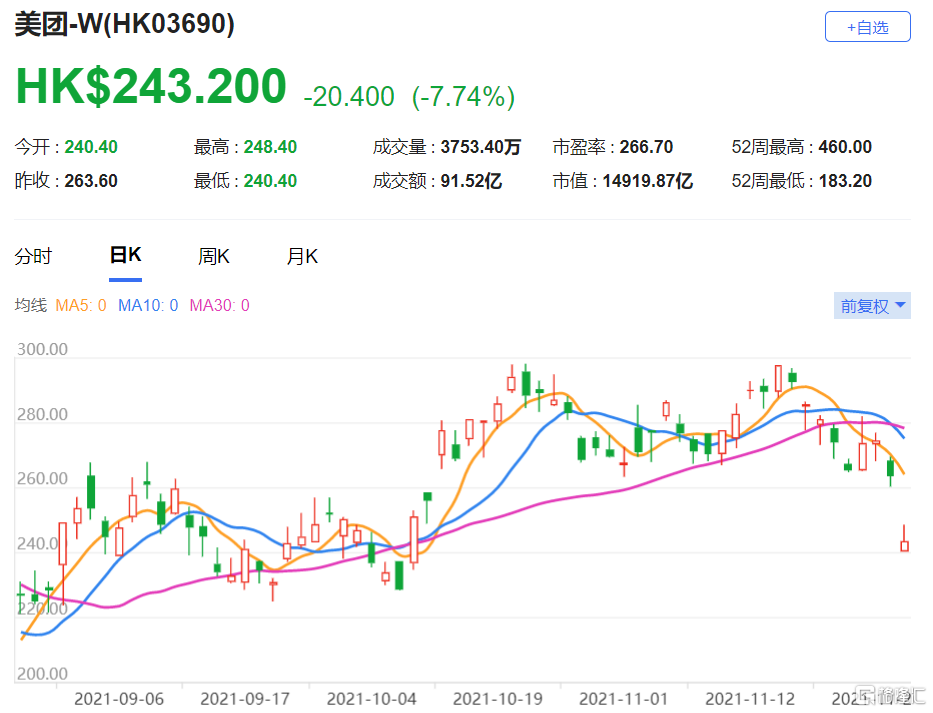Click the MA5 moving average label
Screen dimensions: 933x713
(x=81, y=305)
